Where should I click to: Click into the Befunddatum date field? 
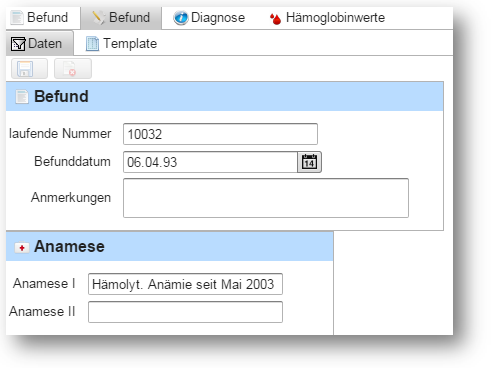click(210, 162)
